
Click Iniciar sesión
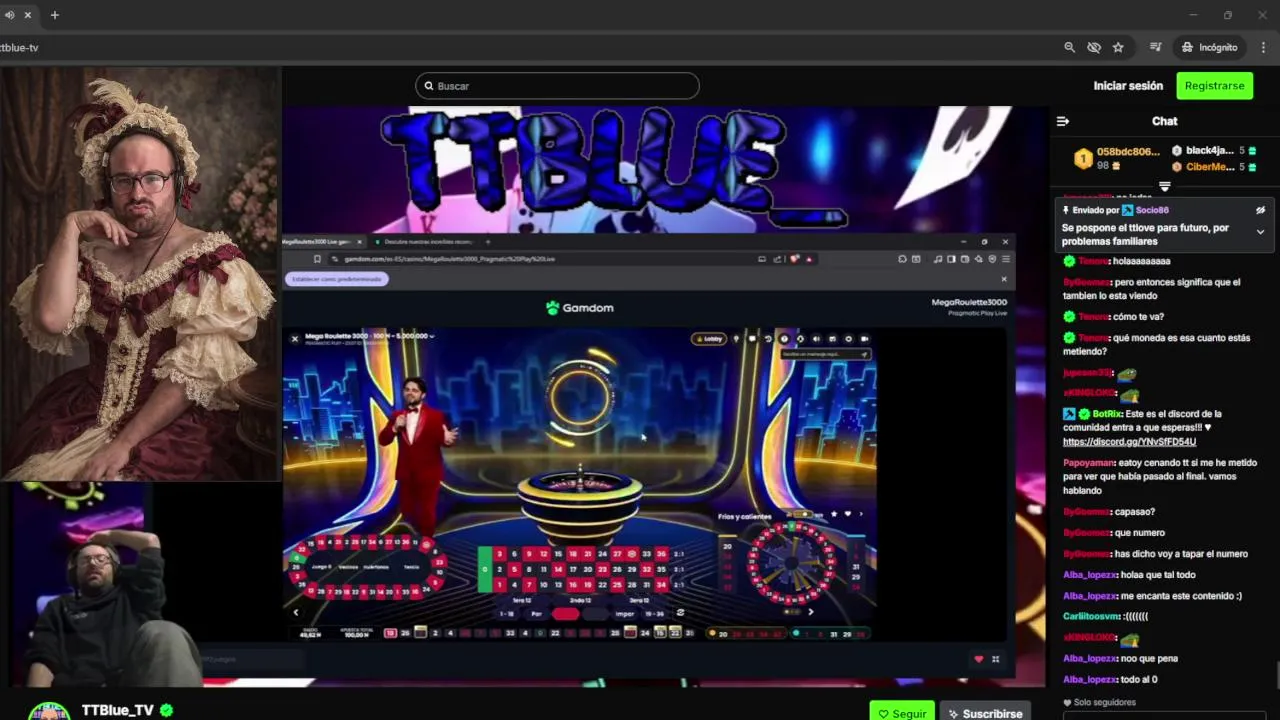pos(1128,86)
